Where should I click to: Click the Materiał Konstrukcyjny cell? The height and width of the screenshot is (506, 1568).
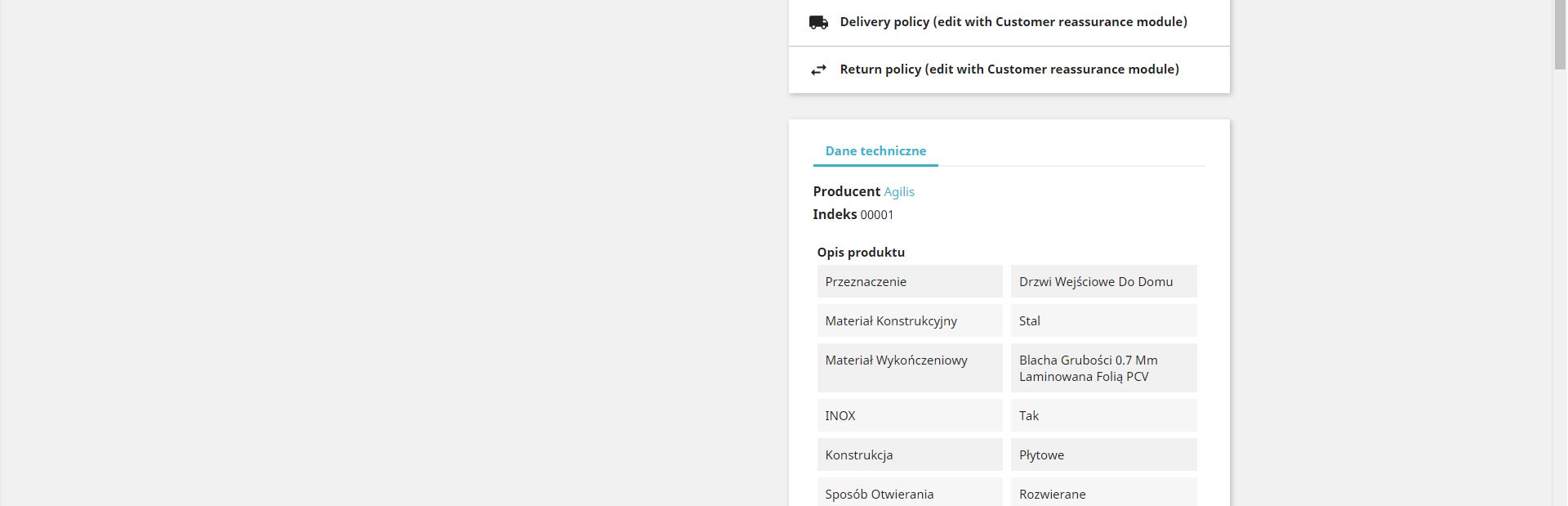click(909, 321)
